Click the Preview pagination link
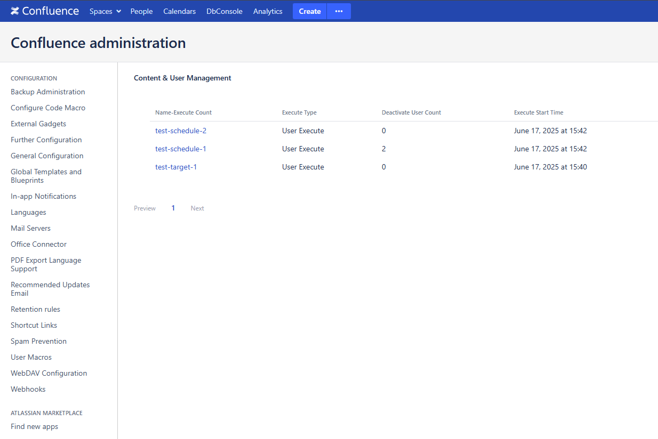This screenshot has height=439, width=658. (145, 208)
